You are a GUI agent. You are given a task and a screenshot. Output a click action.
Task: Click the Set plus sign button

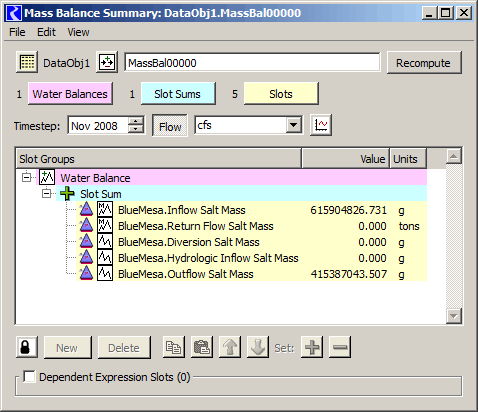click(x=312, y=347)
